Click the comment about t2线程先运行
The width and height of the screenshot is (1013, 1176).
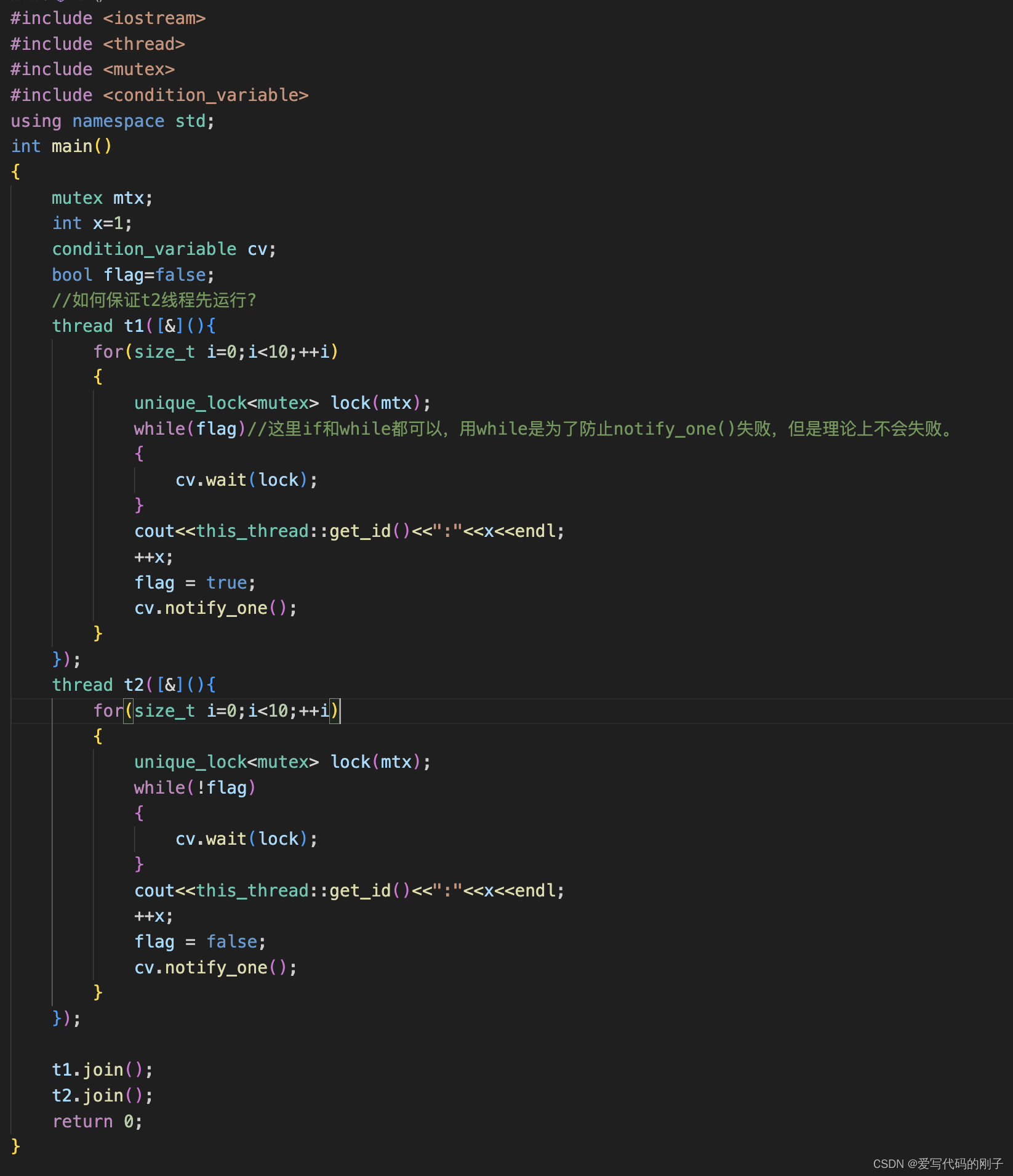(x=154, y=300)
